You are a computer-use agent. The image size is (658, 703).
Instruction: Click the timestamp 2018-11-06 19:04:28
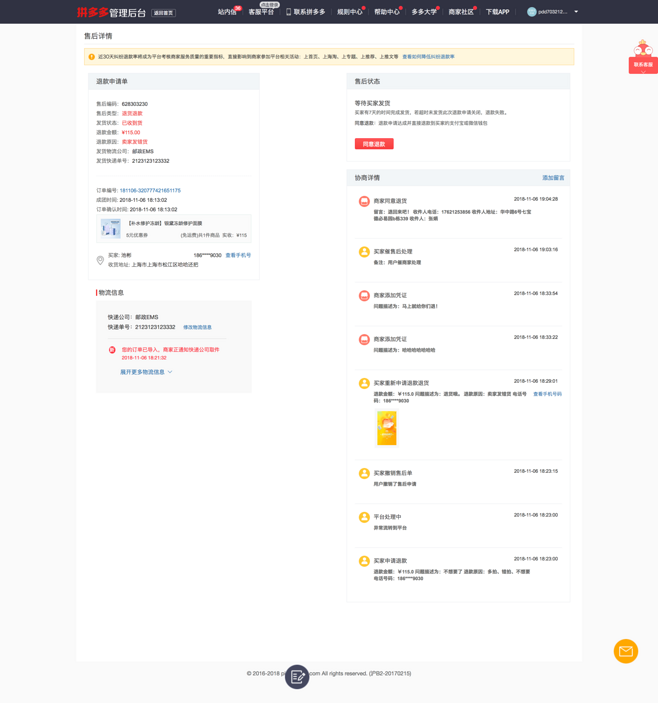(536, 199)
